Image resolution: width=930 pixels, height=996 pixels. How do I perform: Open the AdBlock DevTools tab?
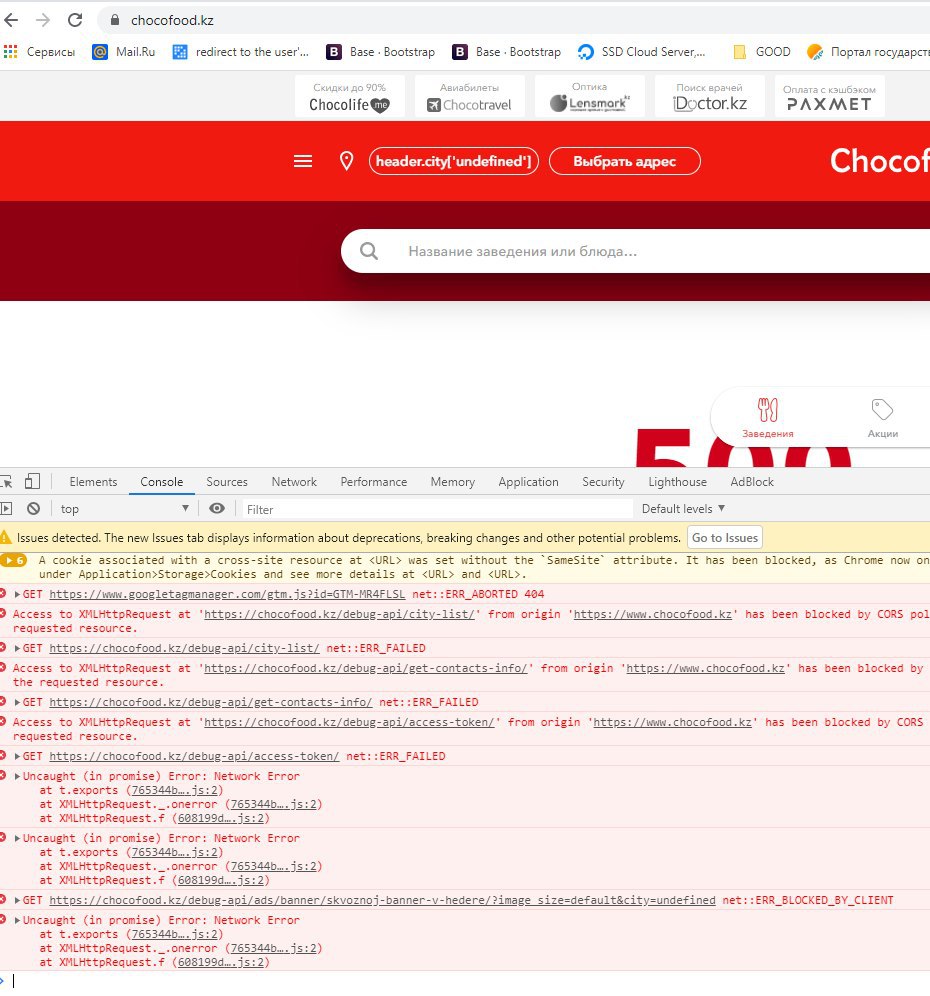click(x=752, y=482)
